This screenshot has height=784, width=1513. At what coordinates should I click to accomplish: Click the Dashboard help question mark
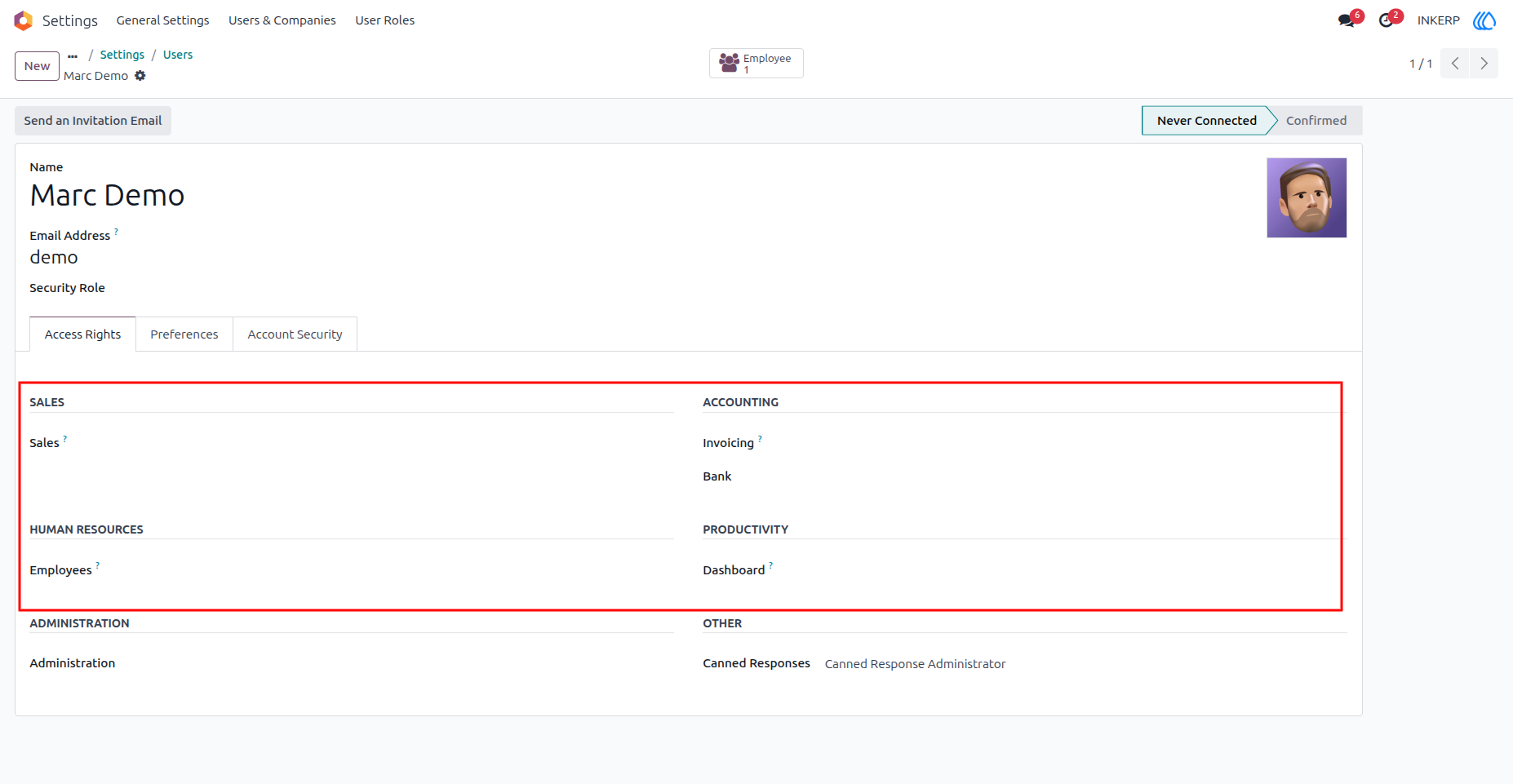pyautogui.click(x=770, y=565)
